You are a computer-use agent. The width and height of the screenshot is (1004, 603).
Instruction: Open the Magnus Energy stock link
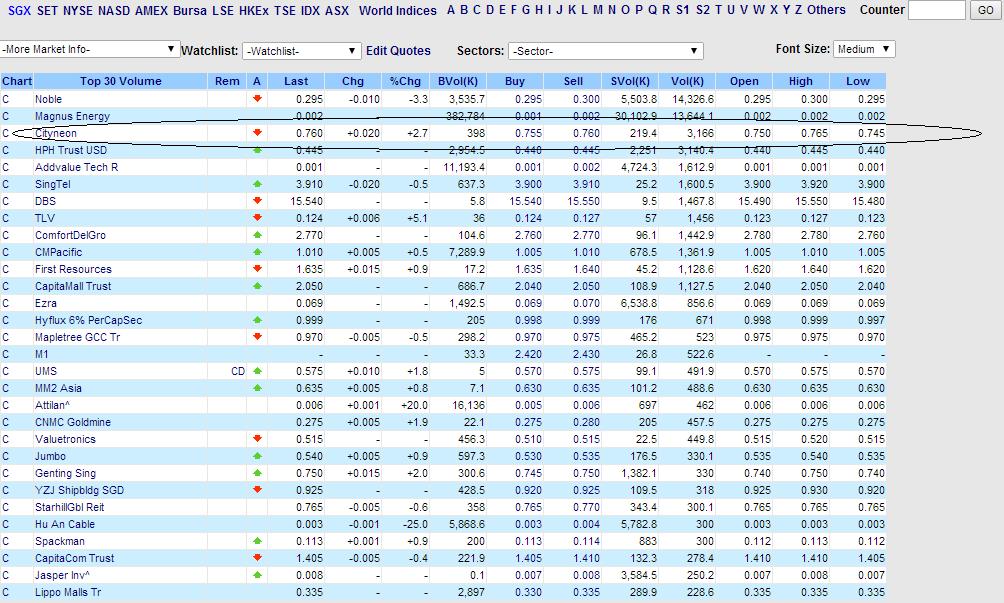tap(72, 116)
